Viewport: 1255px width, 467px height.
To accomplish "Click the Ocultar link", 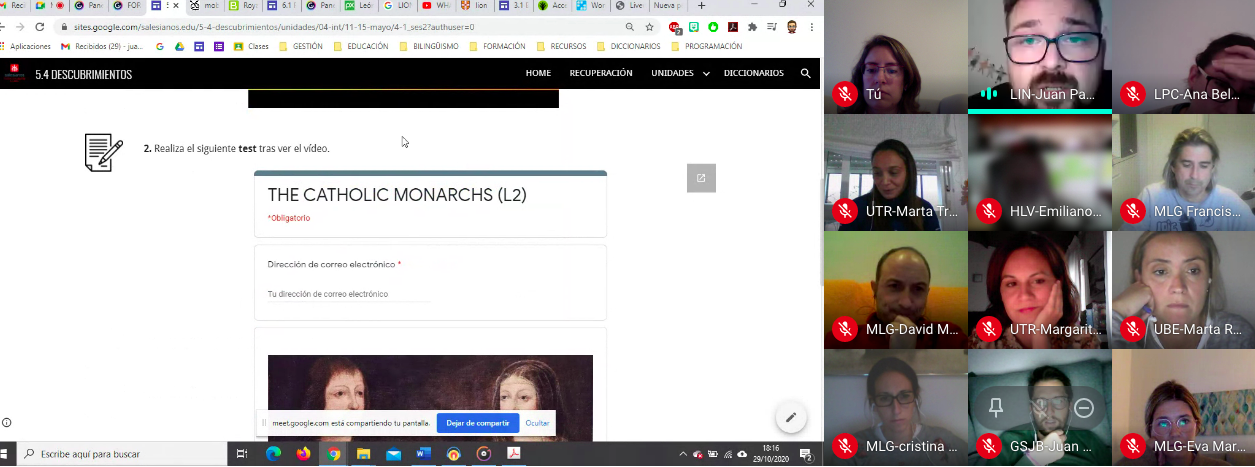I will [x=537, y=423].
